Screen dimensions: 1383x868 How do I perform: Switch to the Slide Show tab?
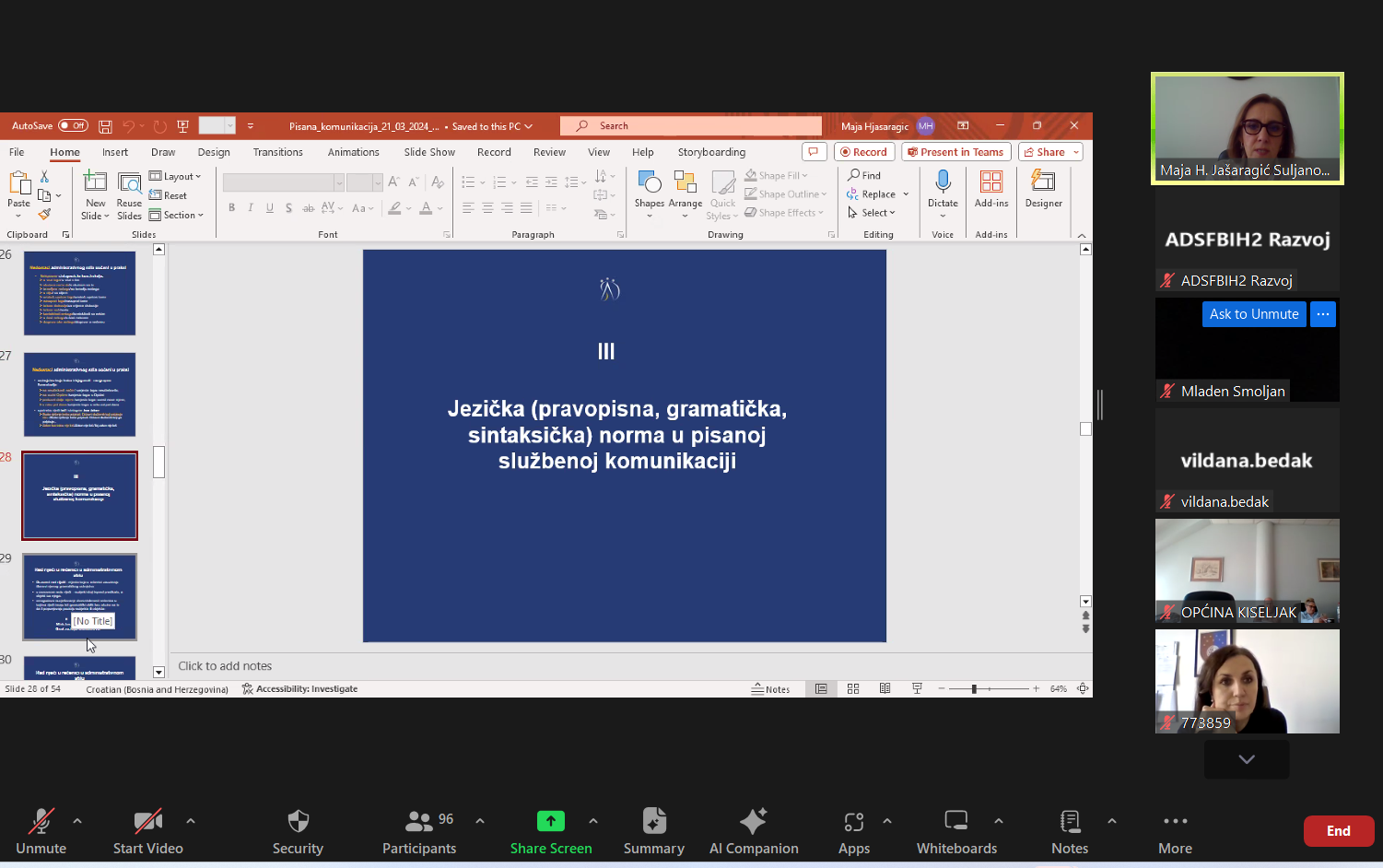click(x=429, y=152)
